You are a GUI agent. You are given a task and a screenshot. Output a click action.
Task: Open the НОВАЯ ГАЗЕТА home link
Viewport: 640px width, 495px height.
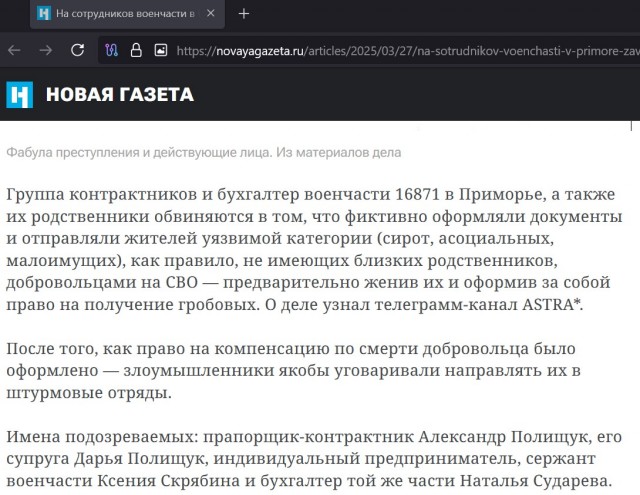[120, 95]
